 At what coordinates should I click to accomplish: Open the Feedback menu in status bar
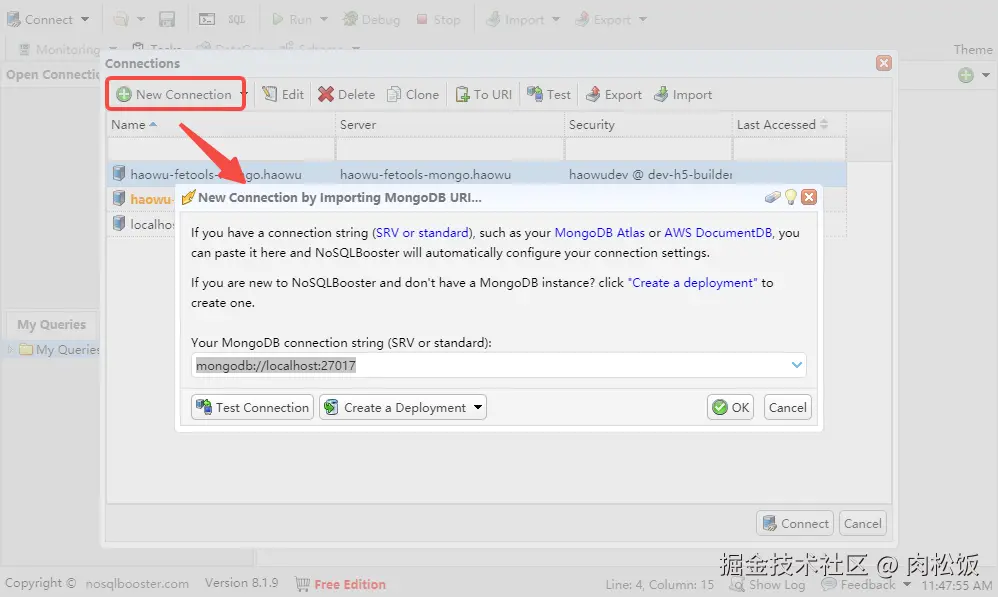[x=866, y=584]
